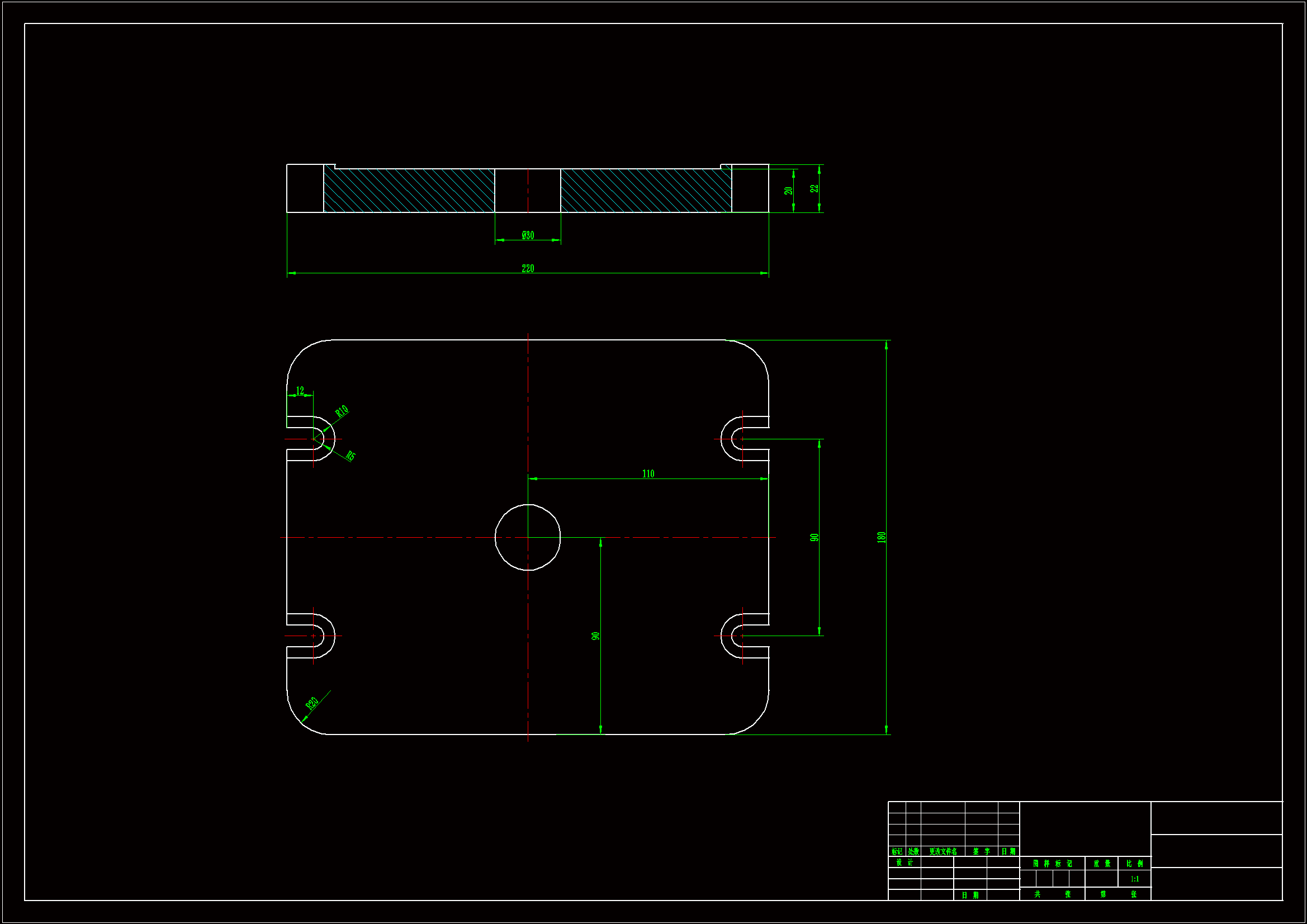
Task: Select the 20 thickness dimension text
Action: pos(788,191)
